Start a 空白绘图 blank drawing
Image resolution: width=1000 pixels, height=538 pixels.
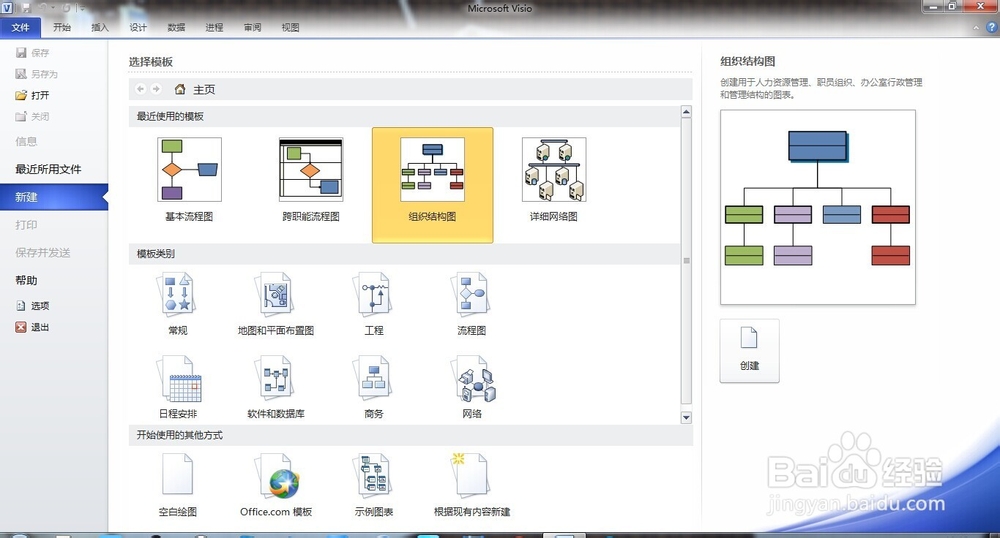[x=177, y=485]
